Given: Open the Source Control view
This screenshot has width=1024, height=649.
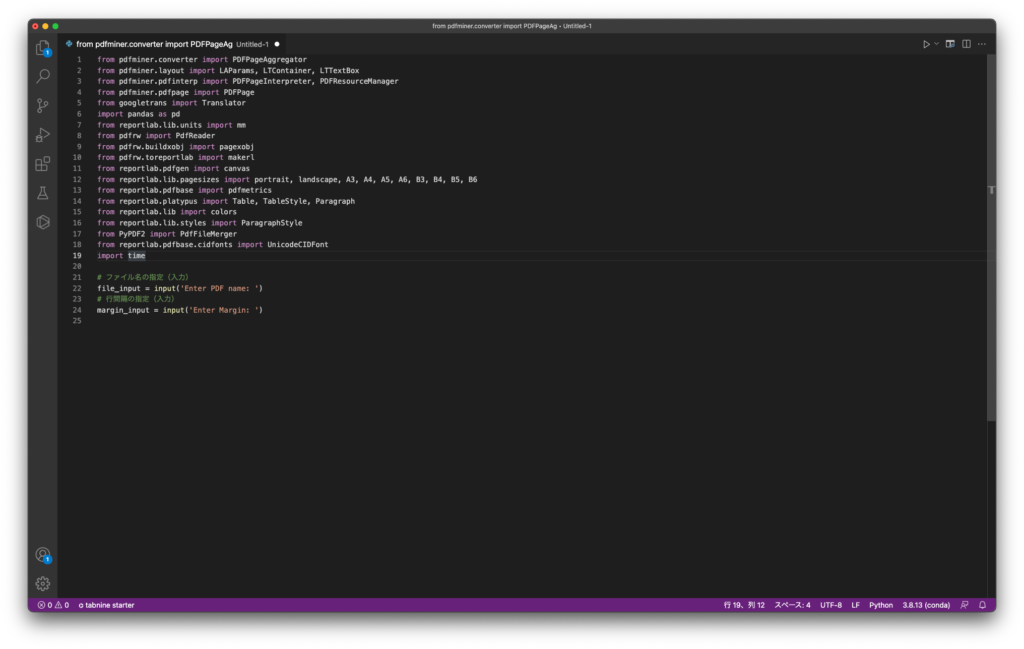Looking at the screenshot, I should [x=43, y=105].
